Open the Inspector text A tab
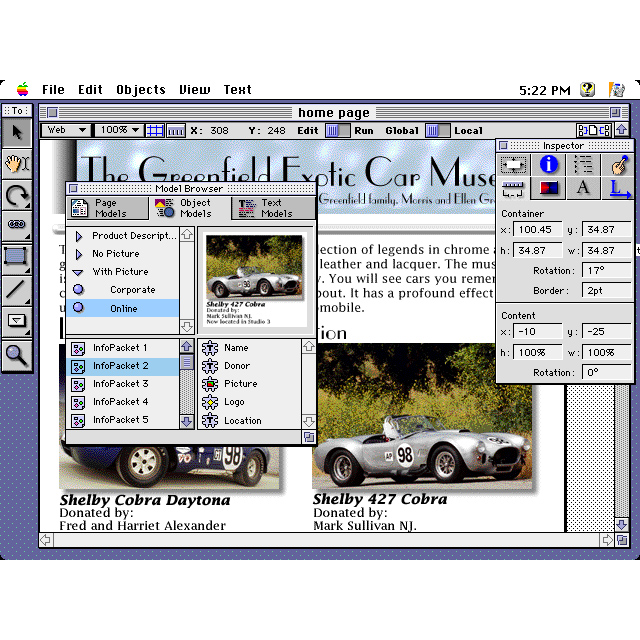The width and height of the screenshot is (640, 640). (583, 188)
